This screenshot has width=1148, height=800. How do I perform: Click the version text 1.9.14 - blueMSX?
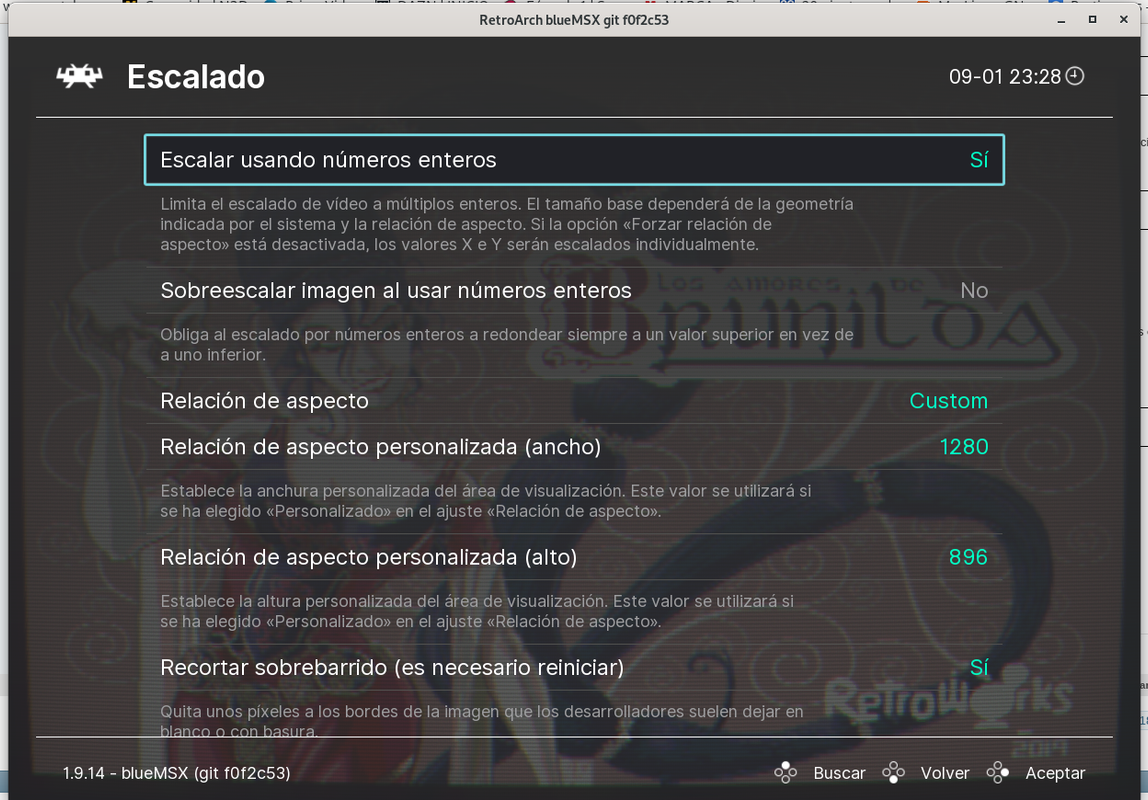[176, 773]
